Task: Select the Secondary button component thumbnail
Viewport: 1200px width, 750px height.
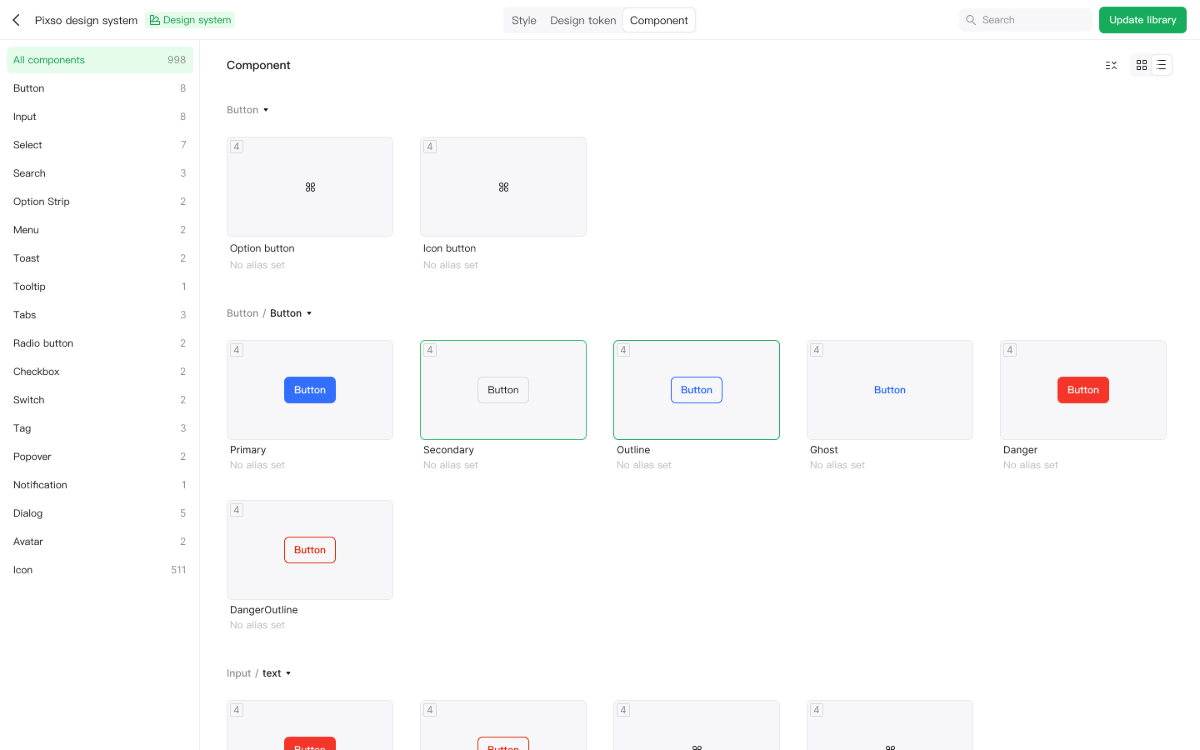Action: 503,390
